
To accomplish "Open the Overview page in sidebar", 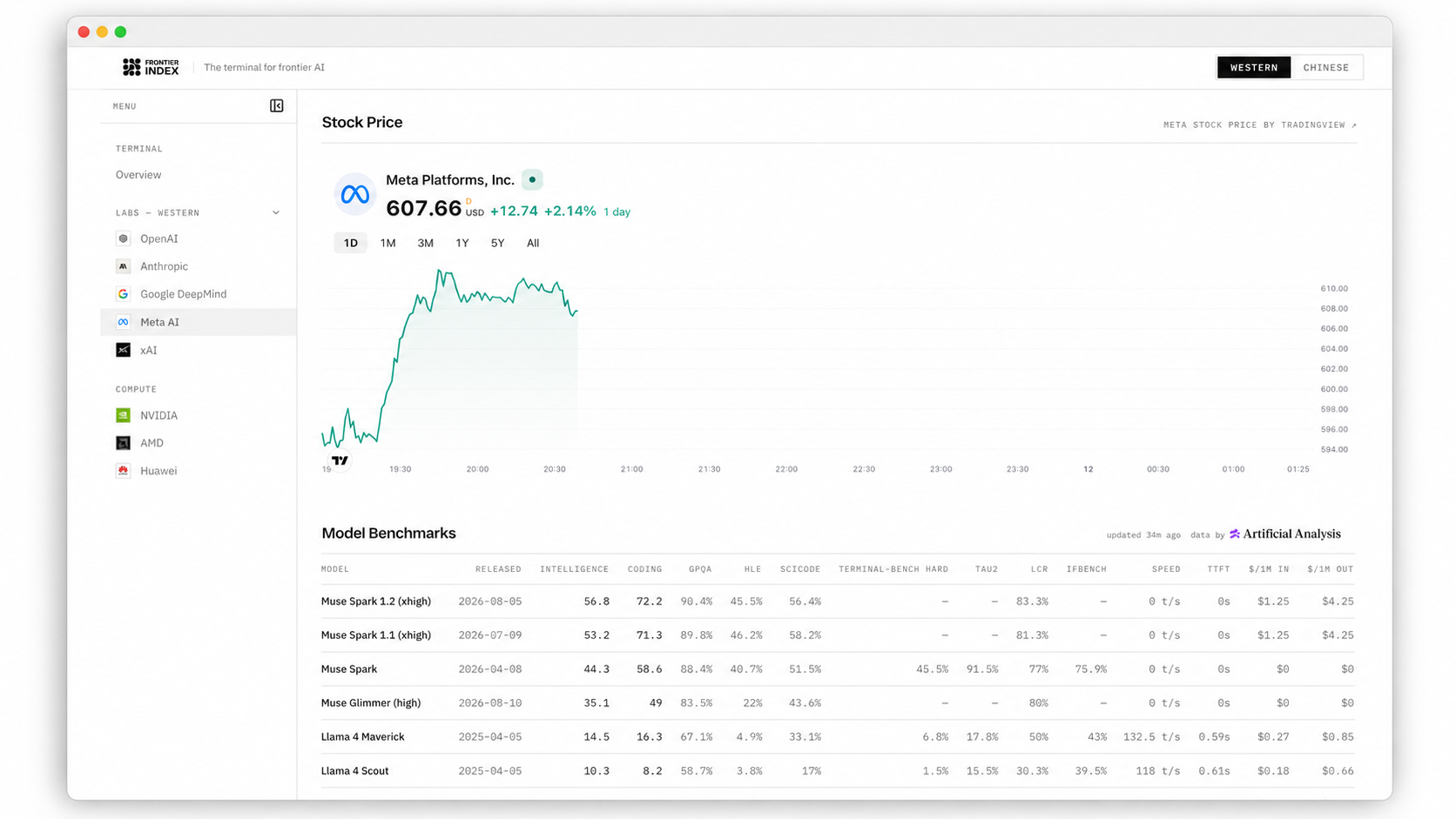I will [x=138, y=175].
